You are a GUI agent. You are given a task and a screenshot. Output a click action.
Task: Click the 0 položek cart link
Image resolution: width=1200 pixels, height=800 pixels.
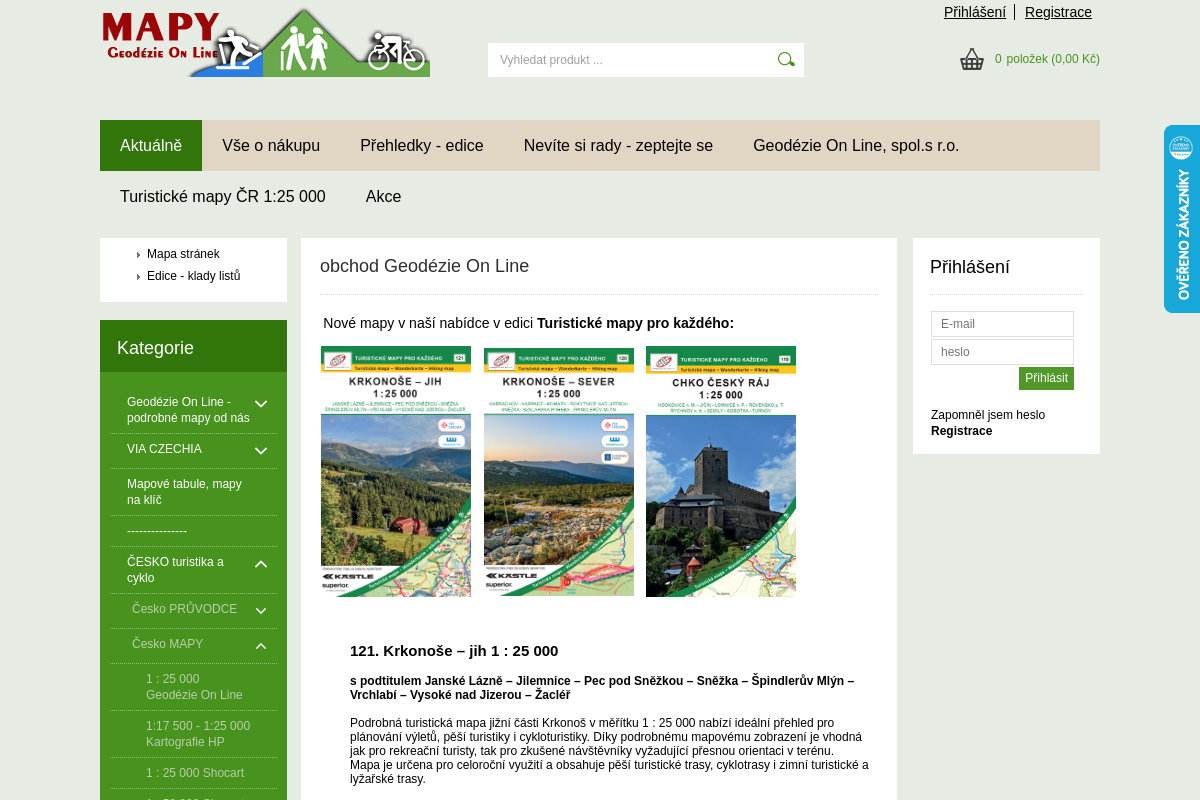1047,59
